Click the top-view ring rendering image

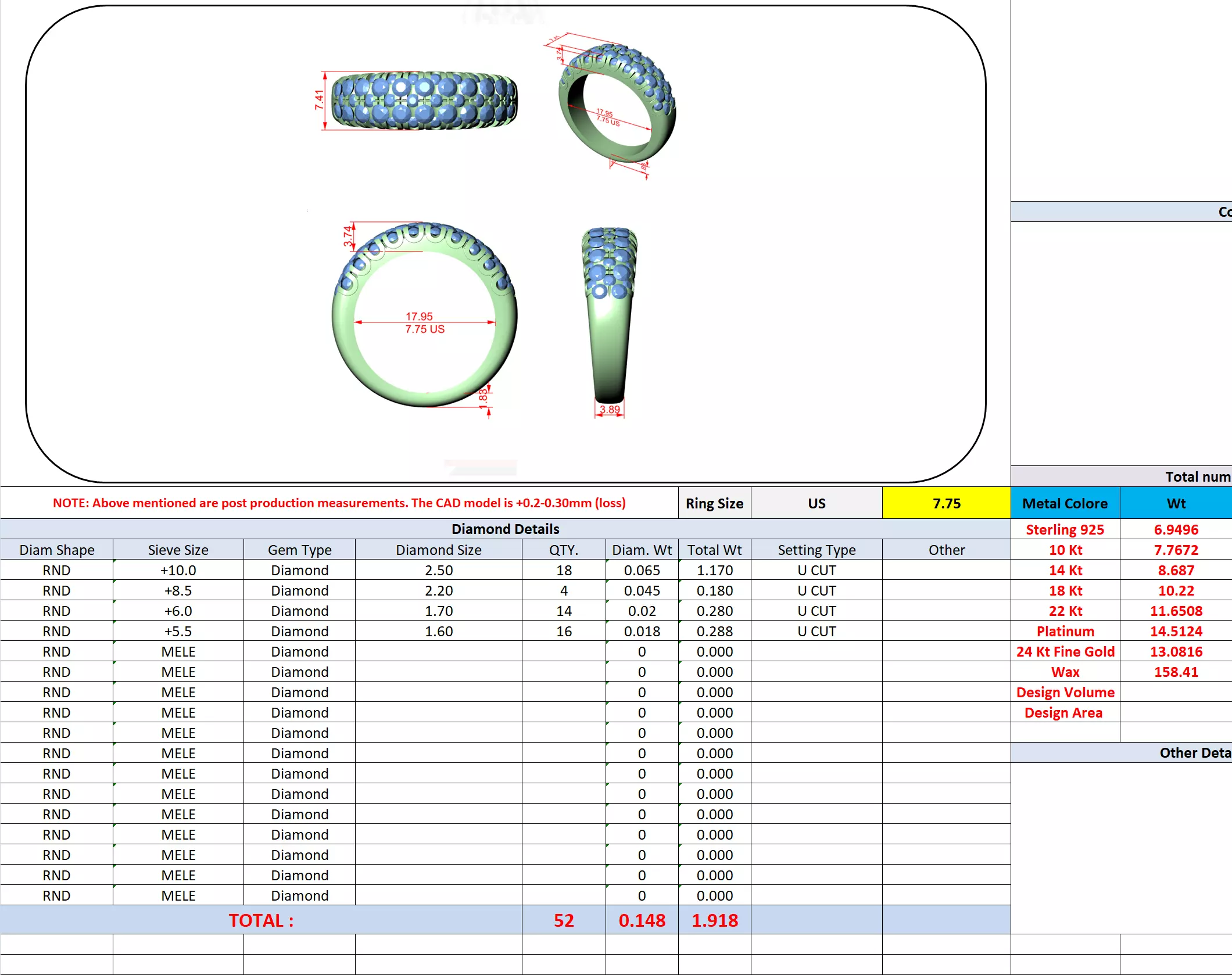tap(424, 101)
